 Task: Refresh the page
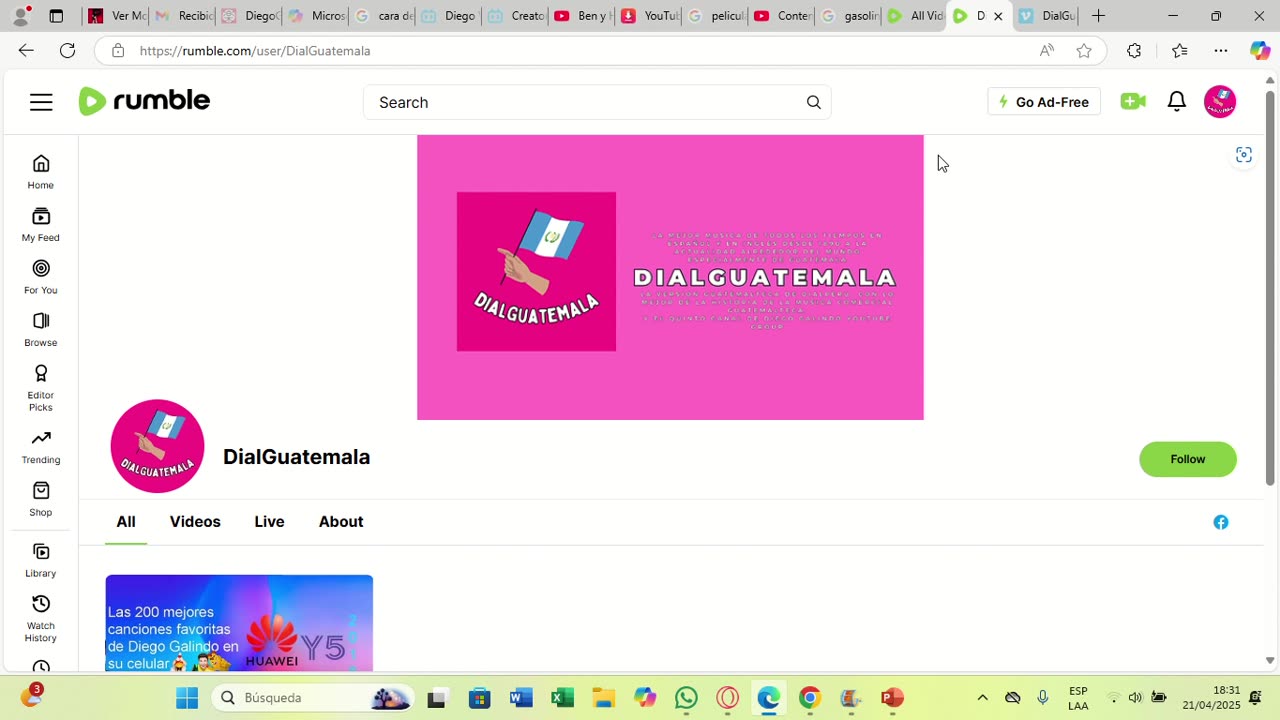[67, 50]
